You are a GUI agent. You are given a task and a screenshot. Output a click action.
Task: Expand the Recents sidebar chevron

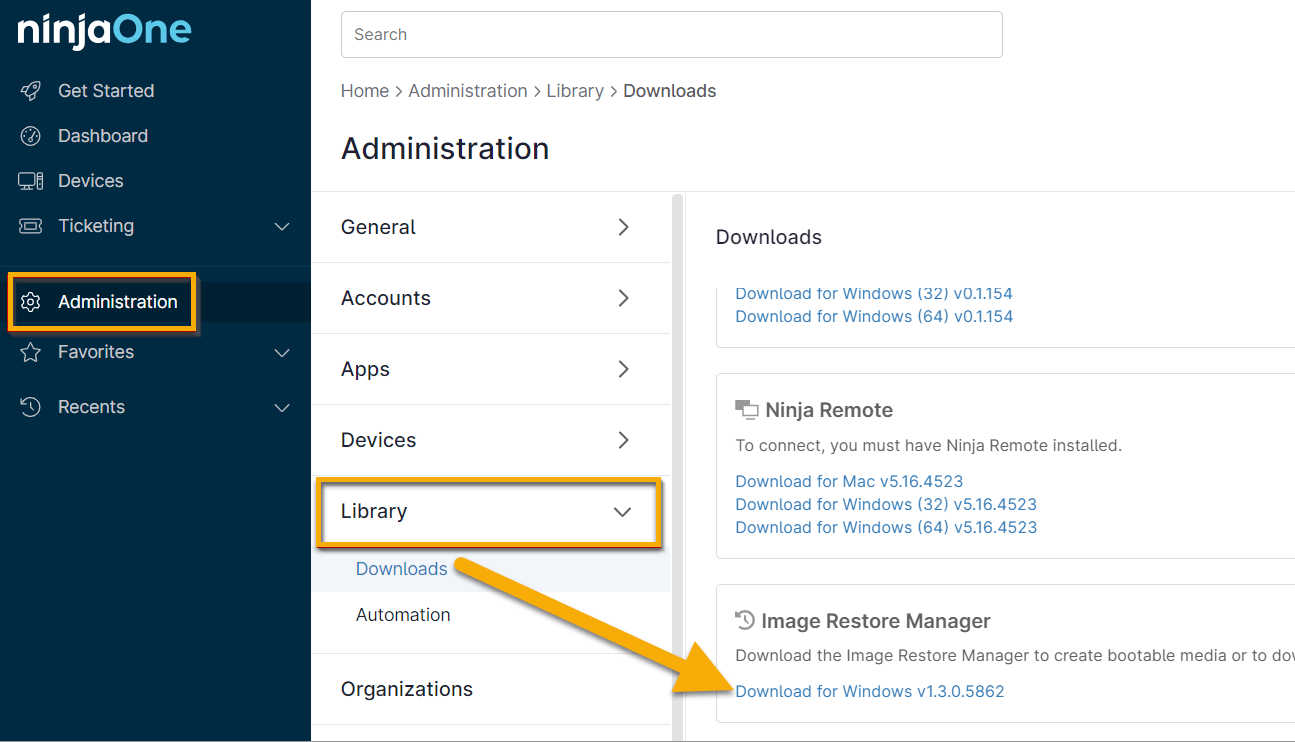[282, 408]
